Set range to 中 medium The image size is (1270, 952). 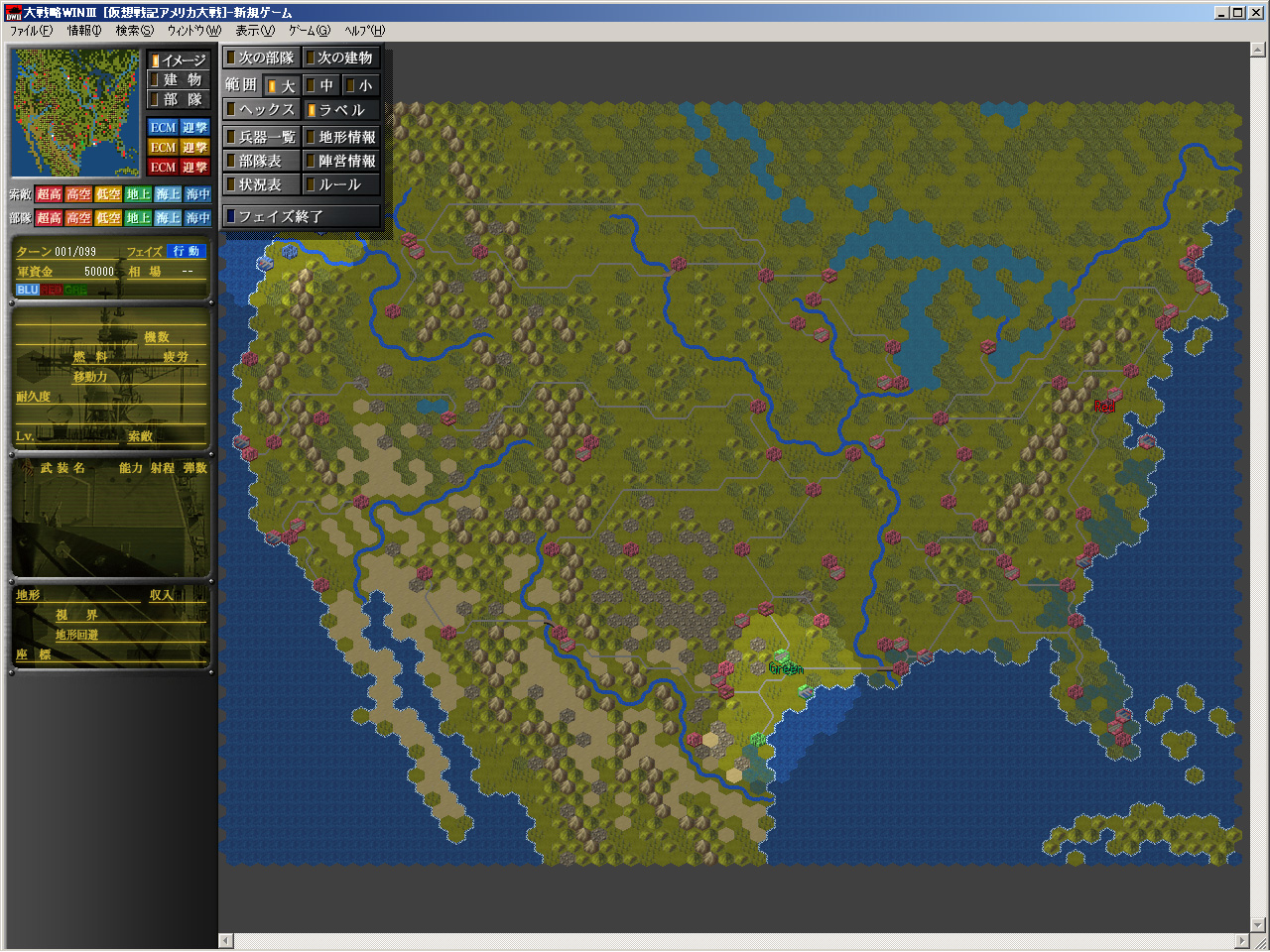[x=320, y=86]
